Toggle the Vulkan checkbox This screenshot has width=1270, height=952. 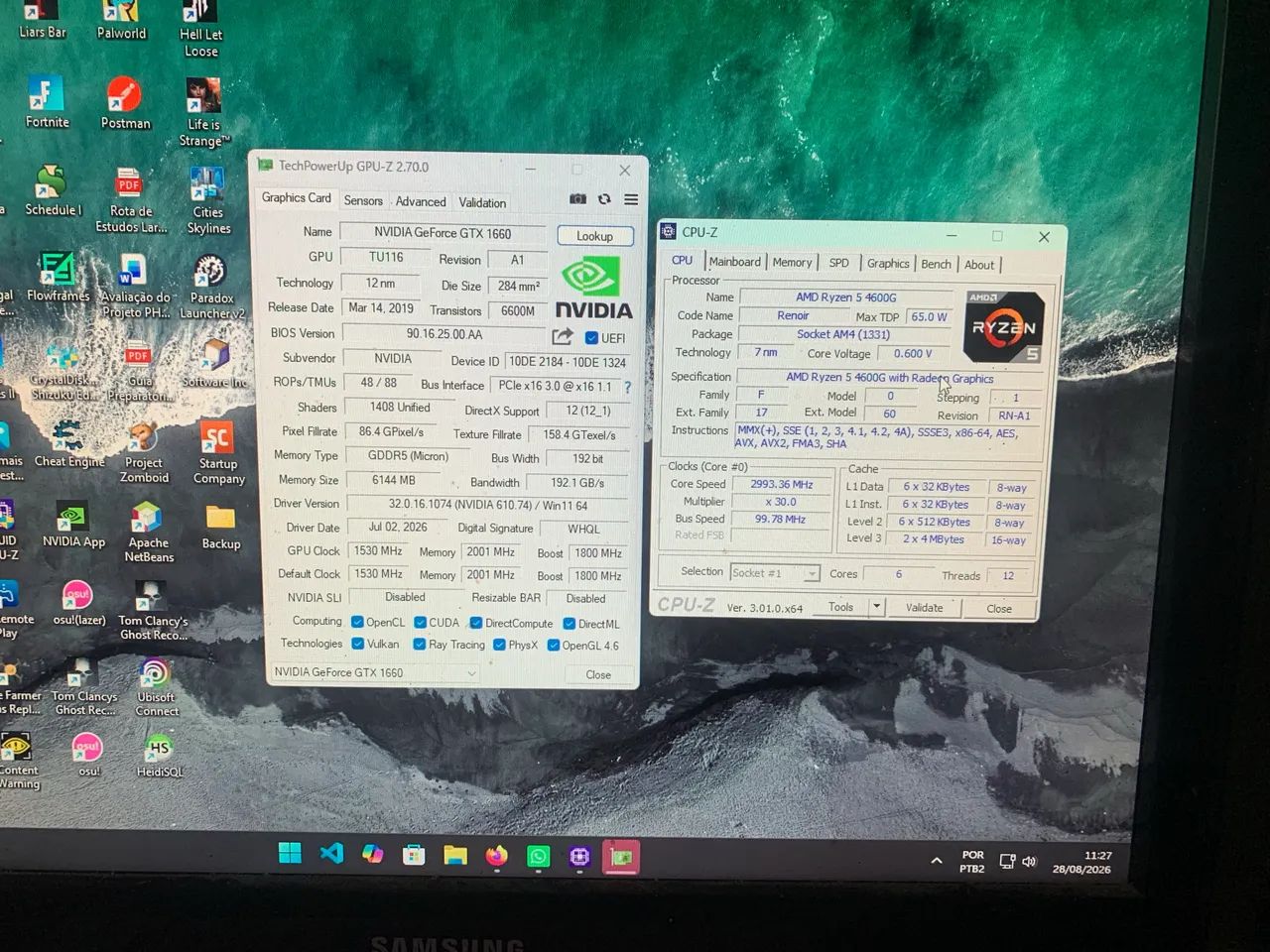point(358,644)
